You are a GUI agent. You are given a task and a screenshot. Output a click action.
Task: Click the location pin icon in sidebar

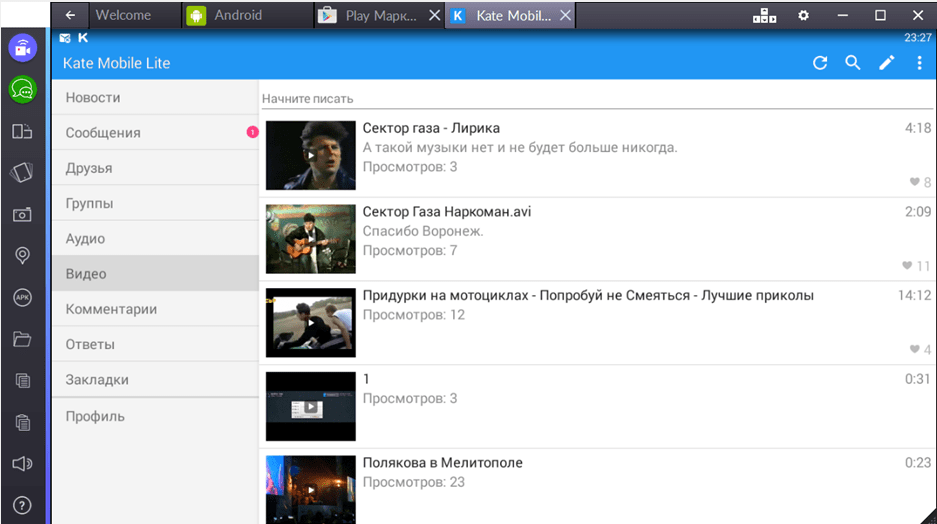22,256
